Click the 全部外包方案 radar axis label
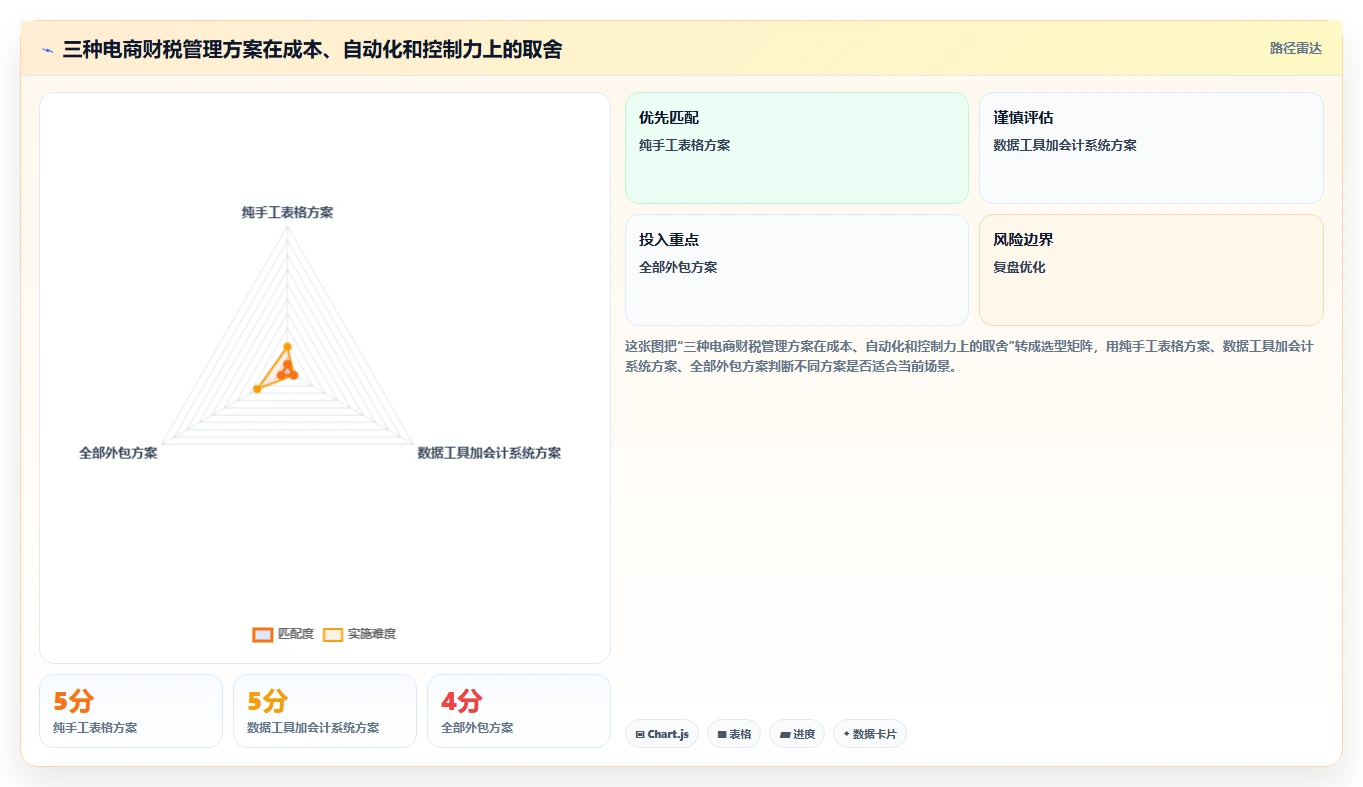 [118, 453]
